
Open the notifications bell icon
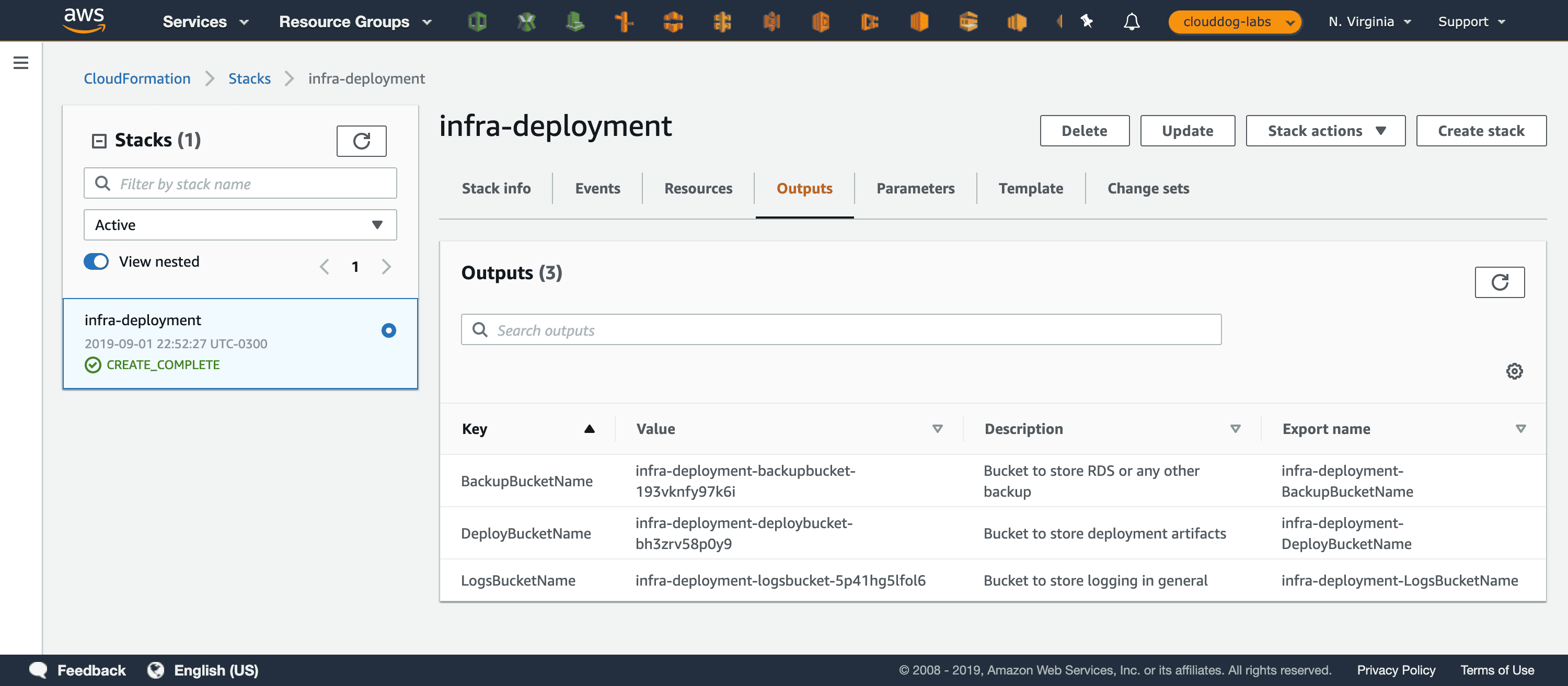tap(1132, 21)
